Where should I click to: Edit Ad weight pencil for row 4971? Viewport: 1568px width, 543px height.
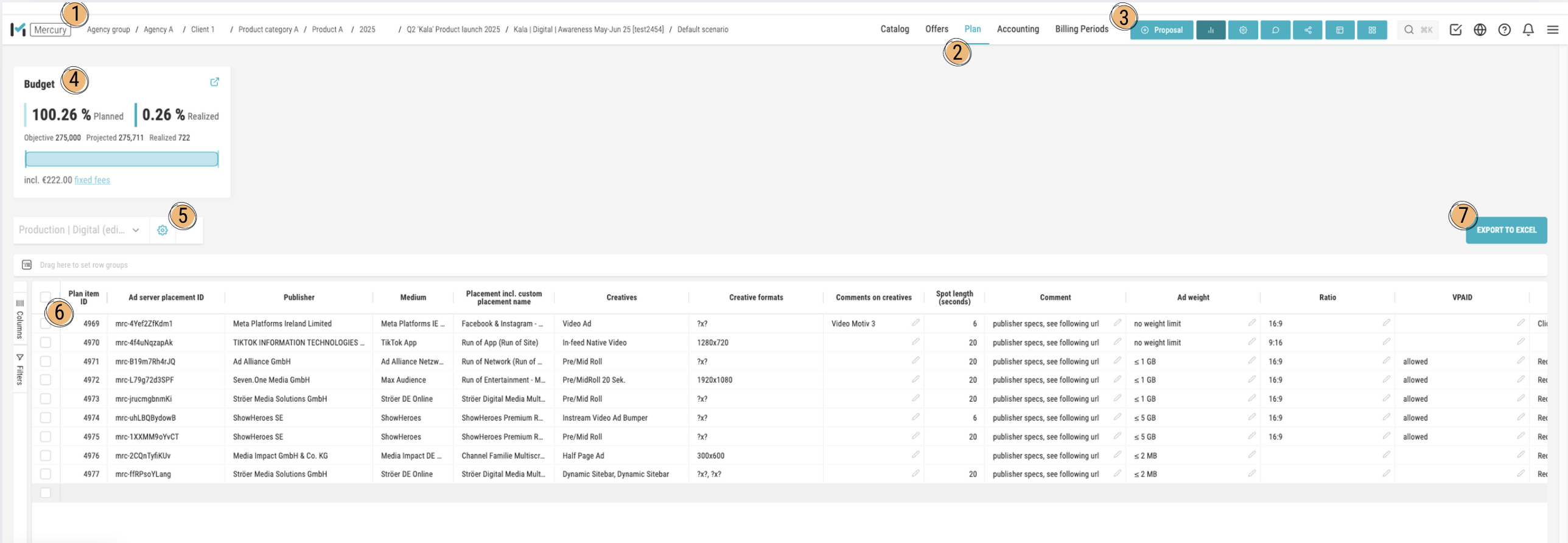click(1251, 360)
